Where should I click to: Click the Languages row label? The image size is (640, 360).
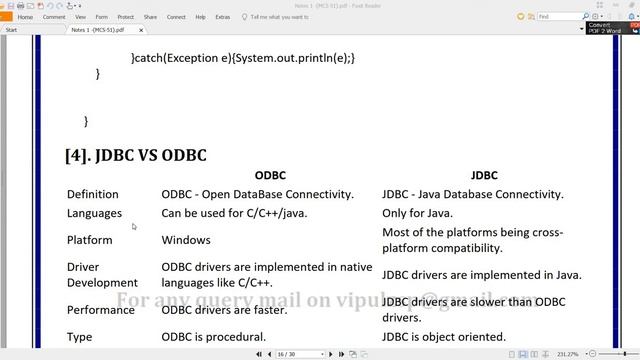[x=94, y=213]
